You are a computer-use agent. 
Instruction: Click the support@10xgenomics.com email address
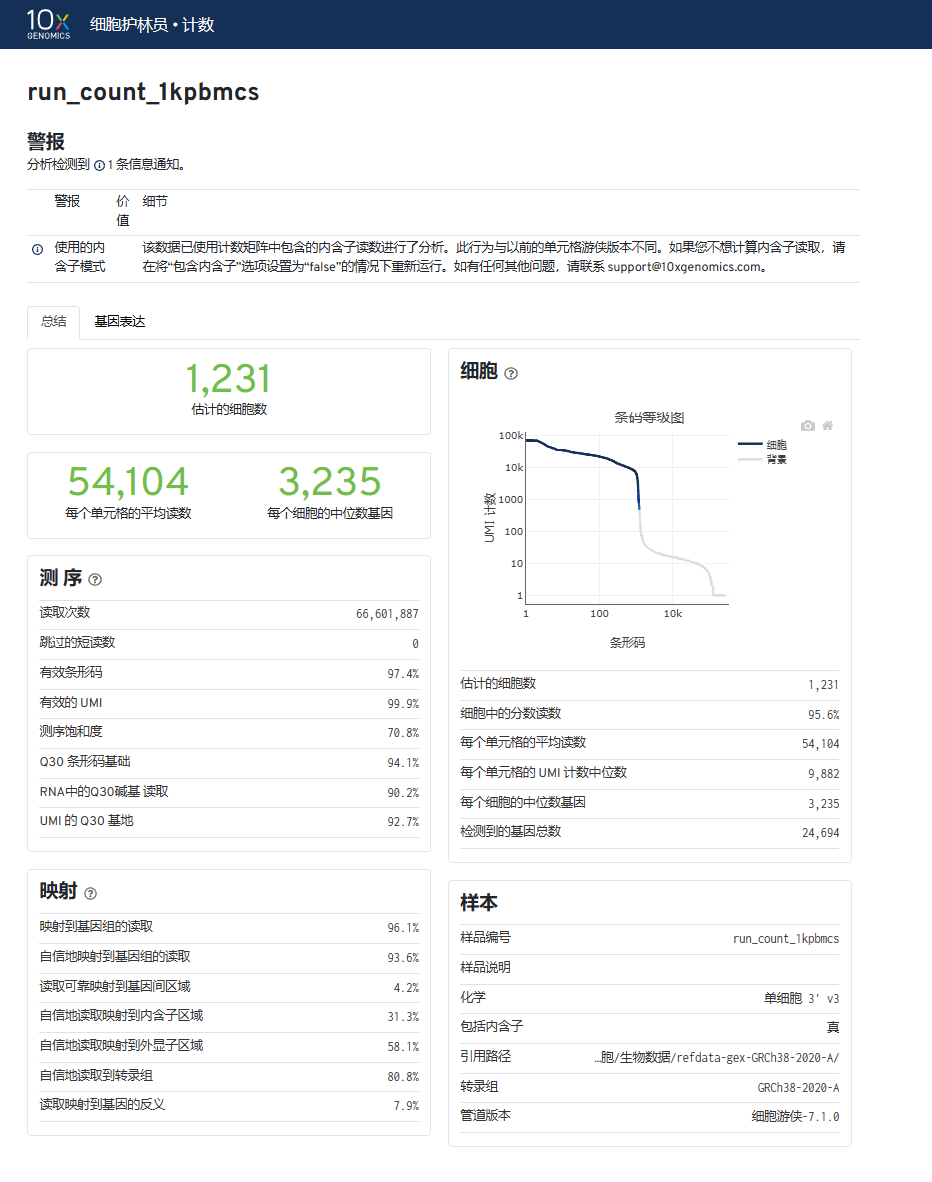(x=684, y=267)
